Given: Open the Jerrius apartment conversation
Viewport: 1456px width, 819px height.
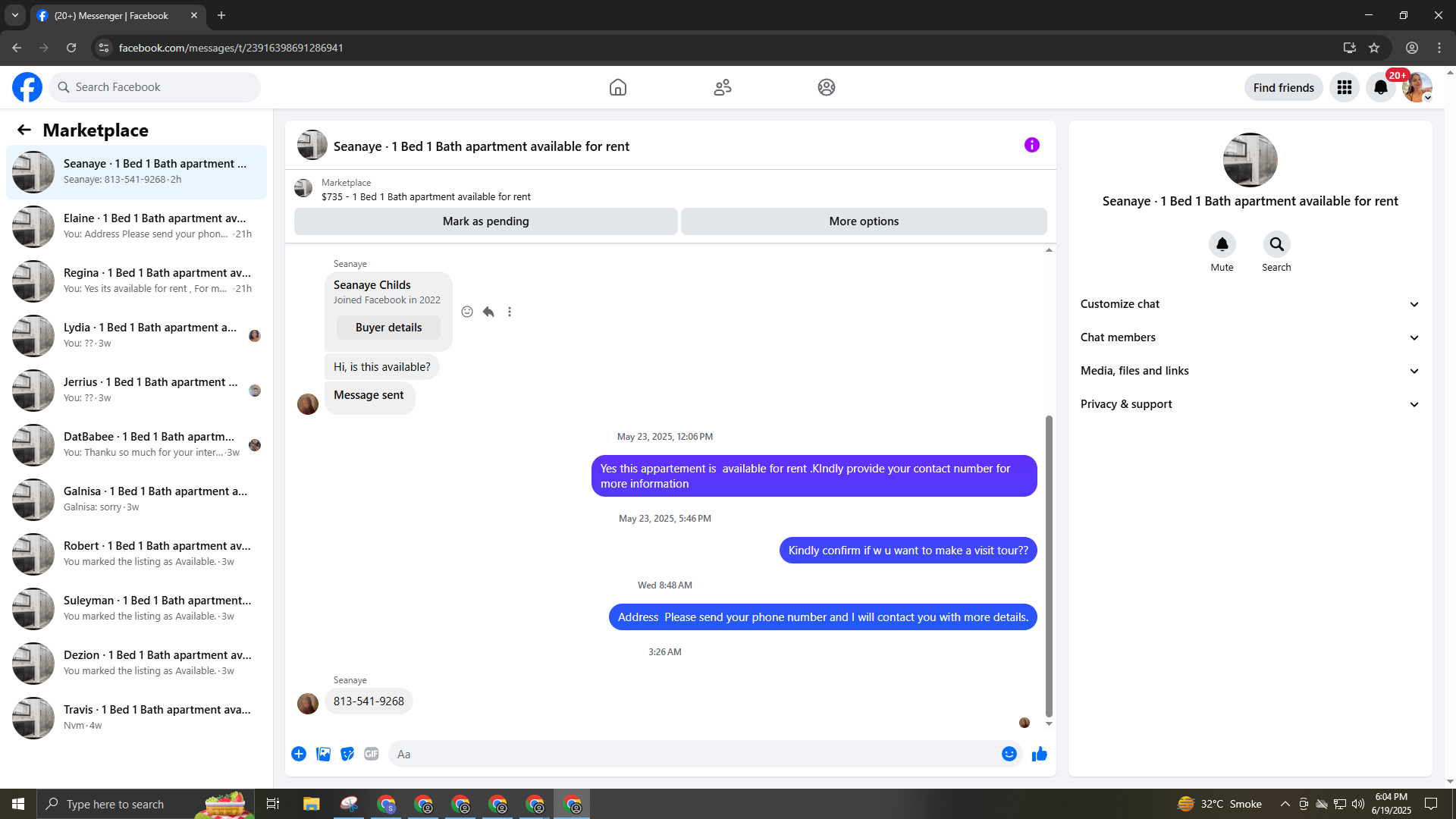Looking at the screenshot, I should pos(136,391).
